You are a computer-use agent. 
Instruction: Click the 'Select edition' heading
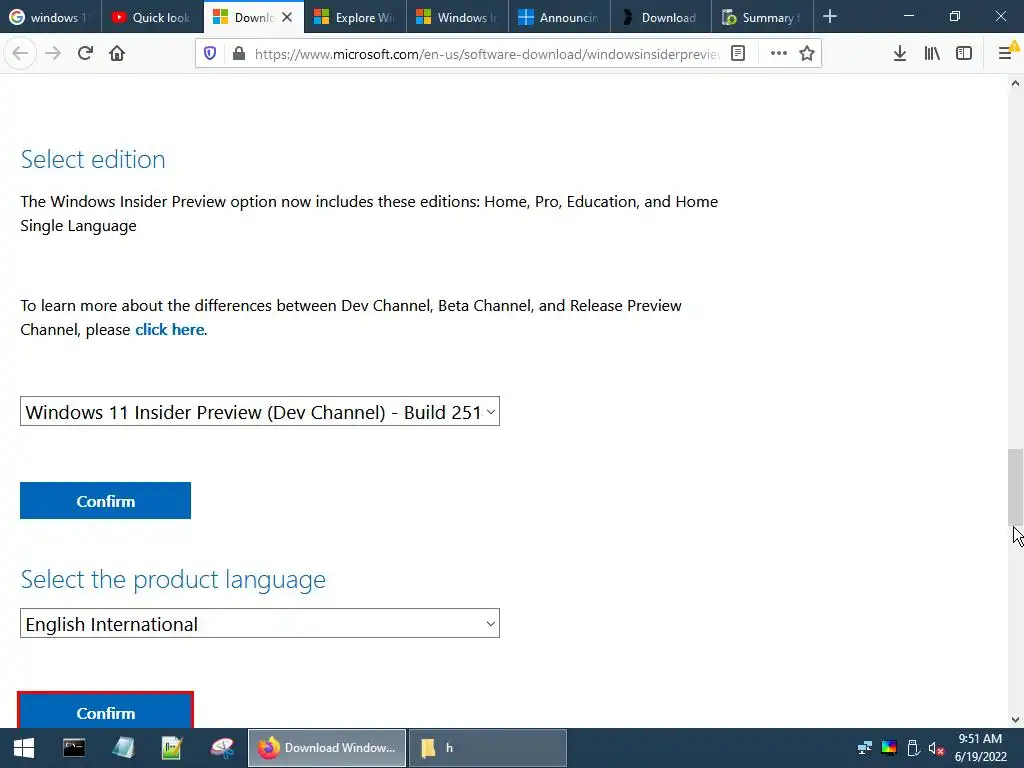pos(93,159)
